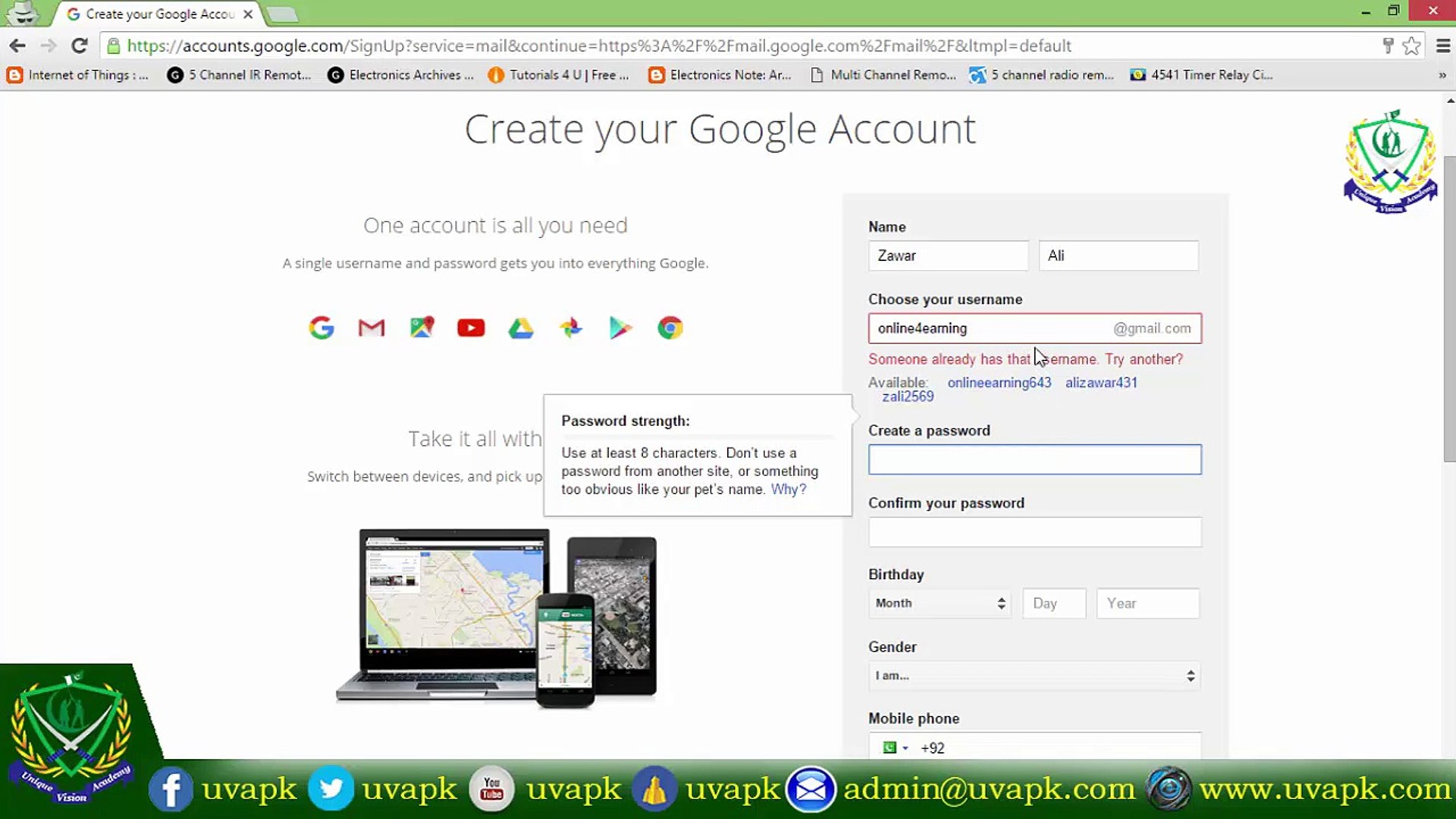
Task: Select the suggested username onlineearning643
Action: pyautogui.click(x=999, y=383)
